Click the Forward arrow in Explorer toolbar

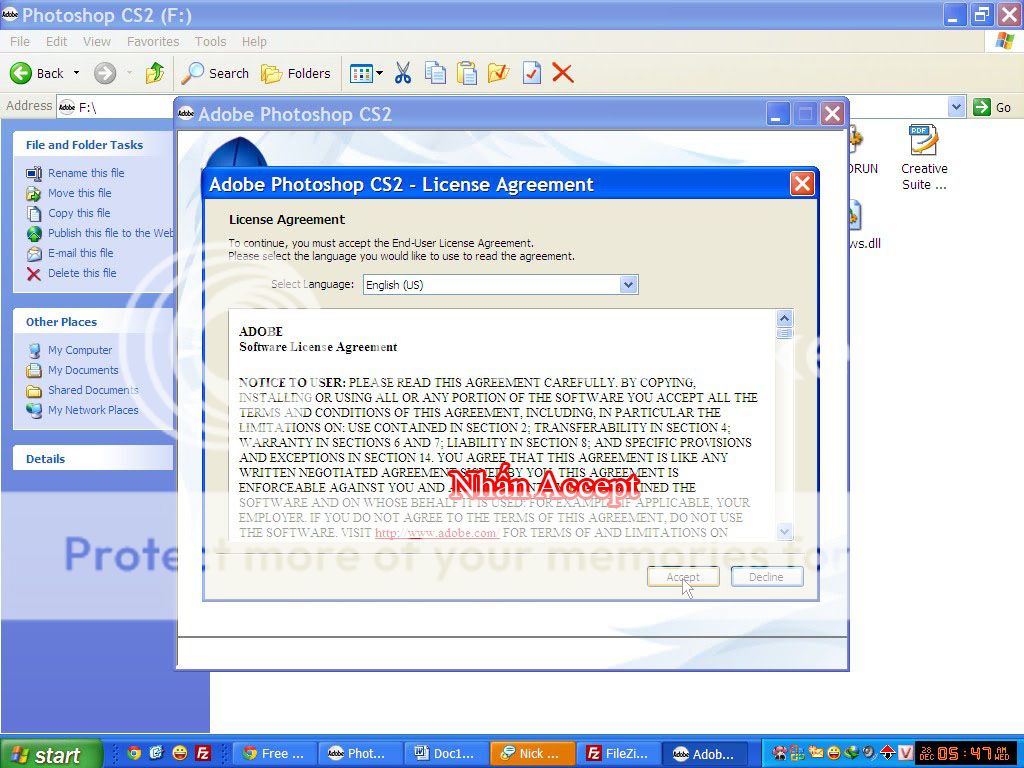pos(104,73)
